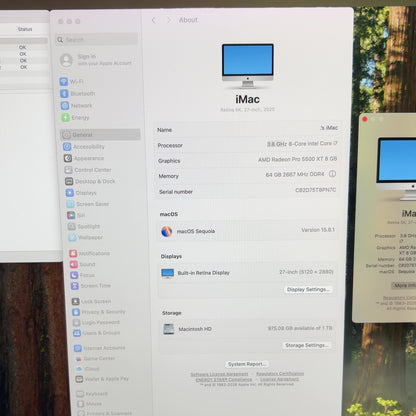Open the System Report button

pos(247,364)
